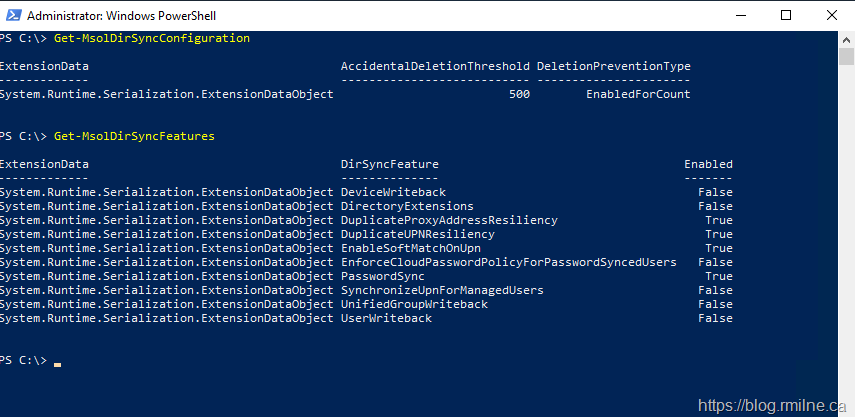Minimize the PowerShell window
This screenshot has width=855, height=417.
click(741, 15)
